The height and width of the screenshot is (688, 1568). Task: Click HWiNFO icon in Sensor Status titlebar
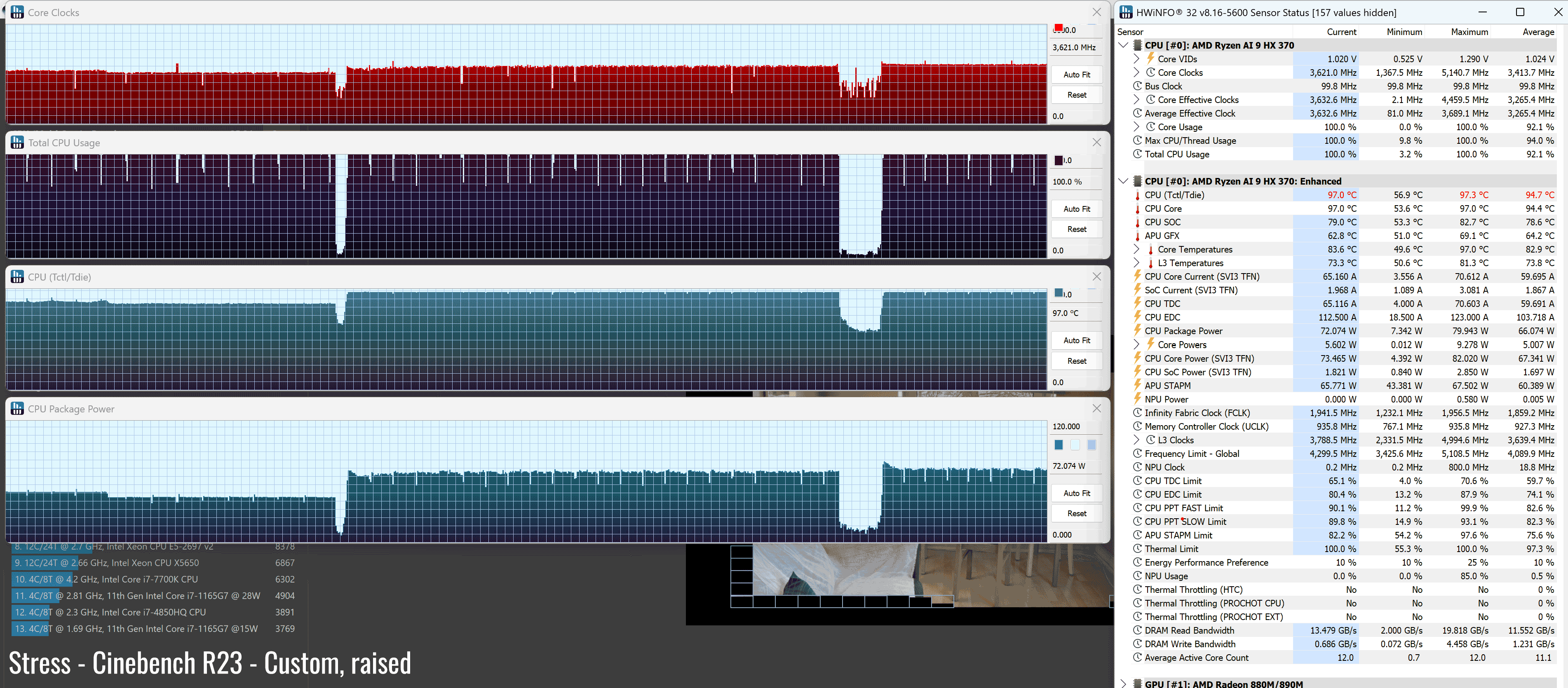tap(1126, 12)
